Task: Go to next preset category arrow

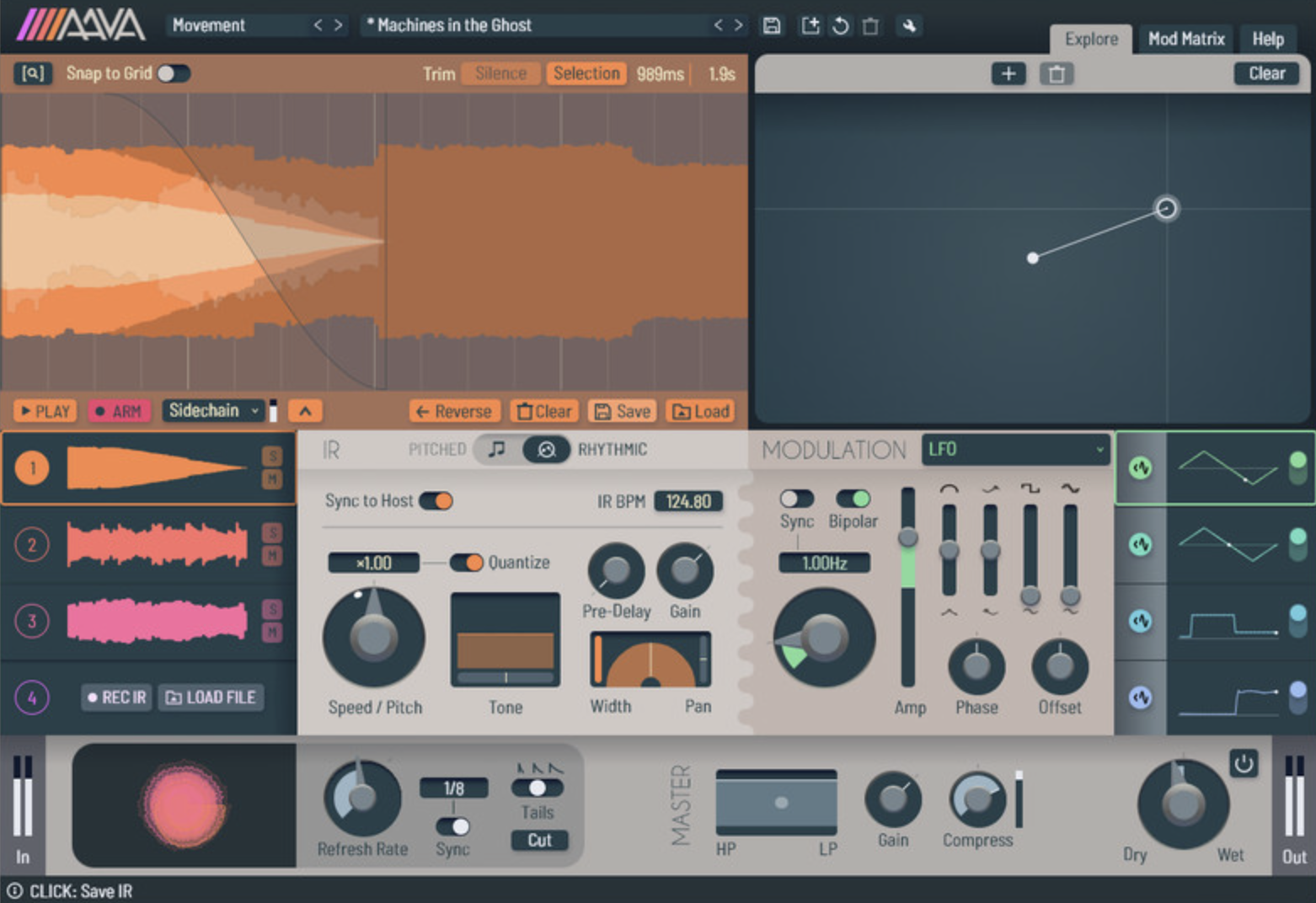Action: (x=338, y=25)
